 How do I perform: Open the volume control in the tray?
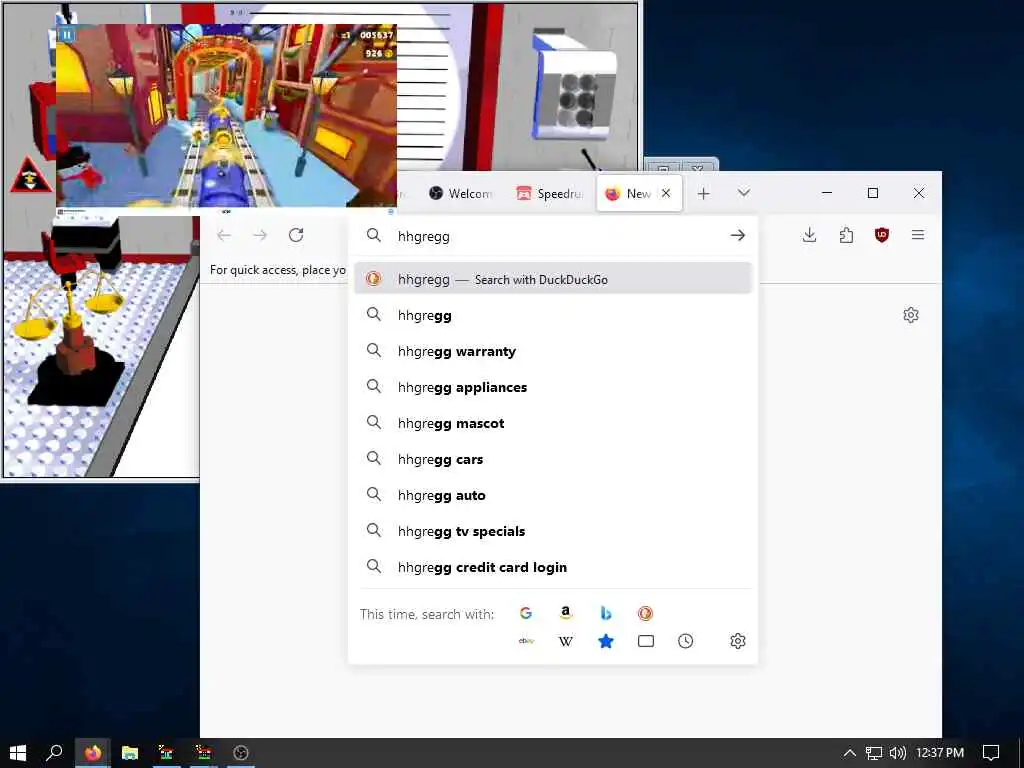[x=898, y=753]
